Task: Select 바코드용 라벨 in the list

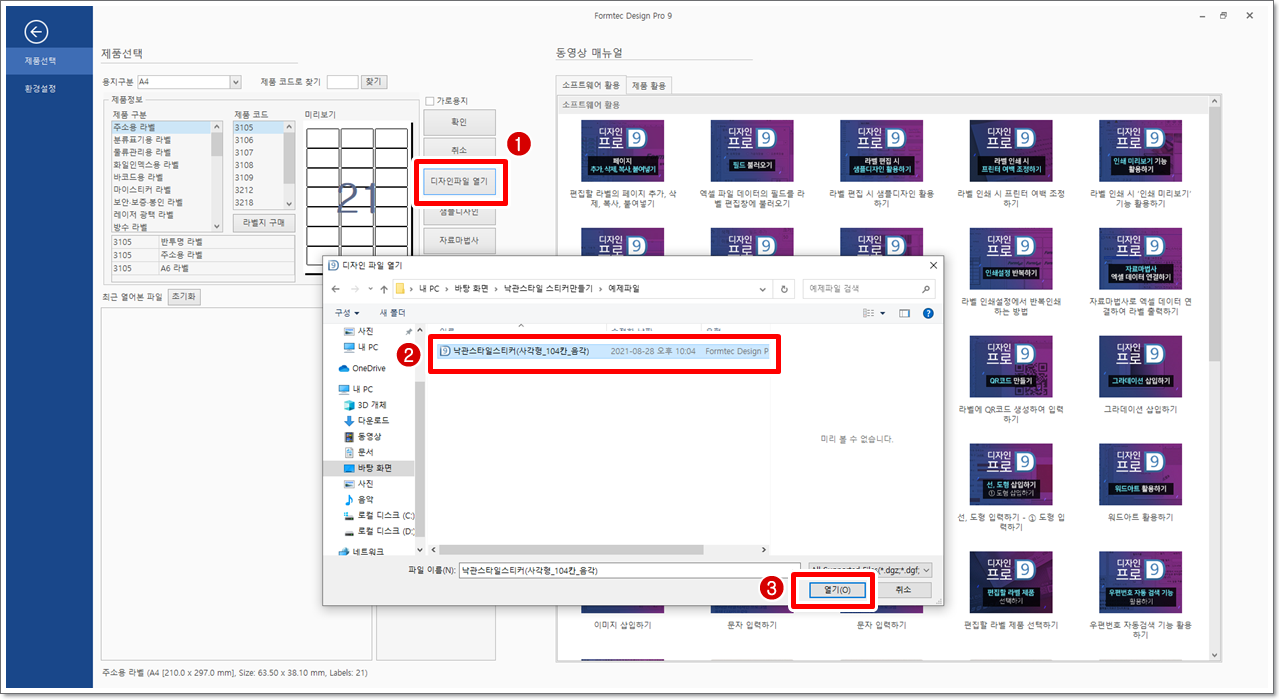Action: 161,177
